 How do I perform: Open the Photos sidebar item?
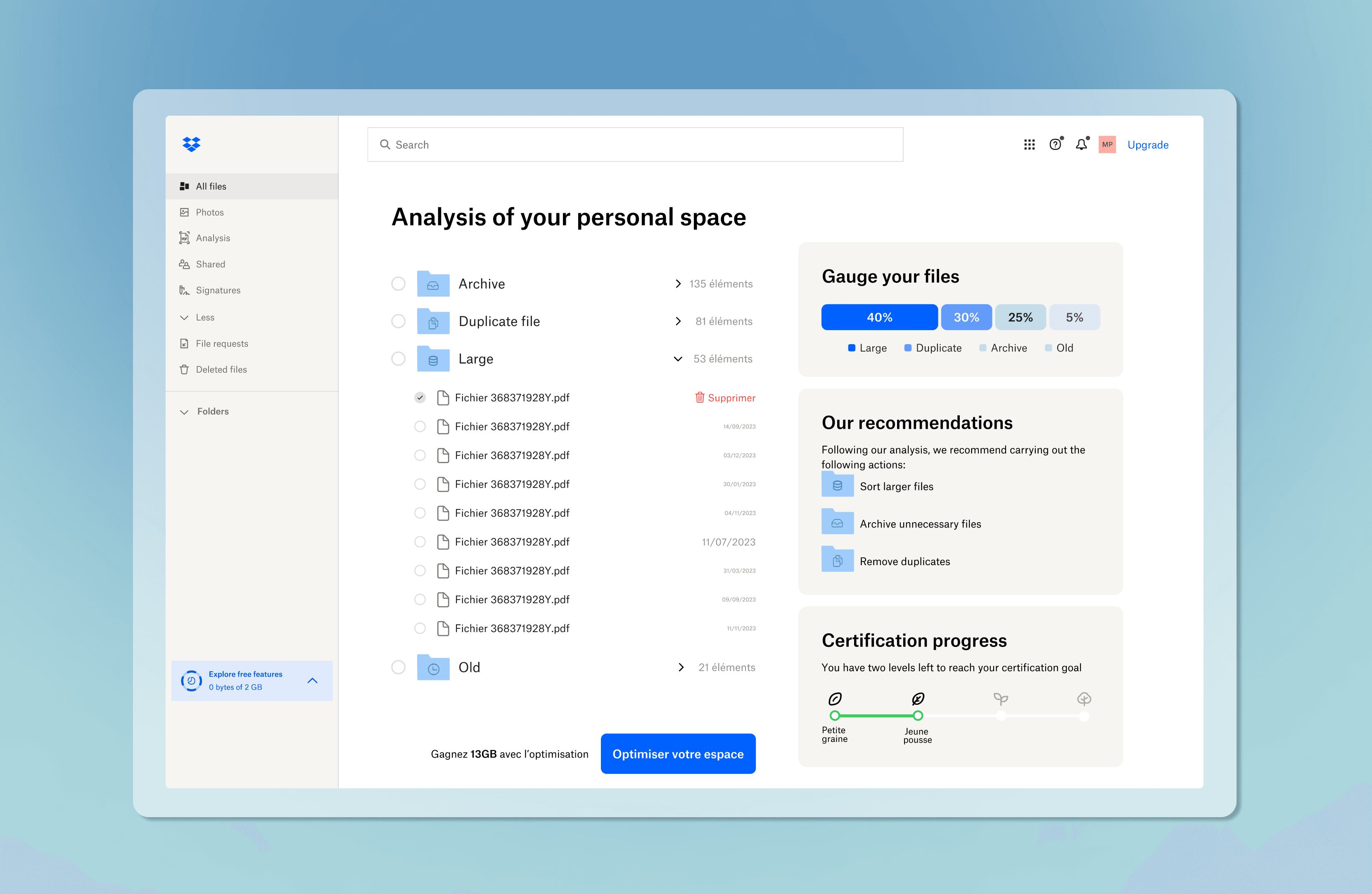pos(210,212)
